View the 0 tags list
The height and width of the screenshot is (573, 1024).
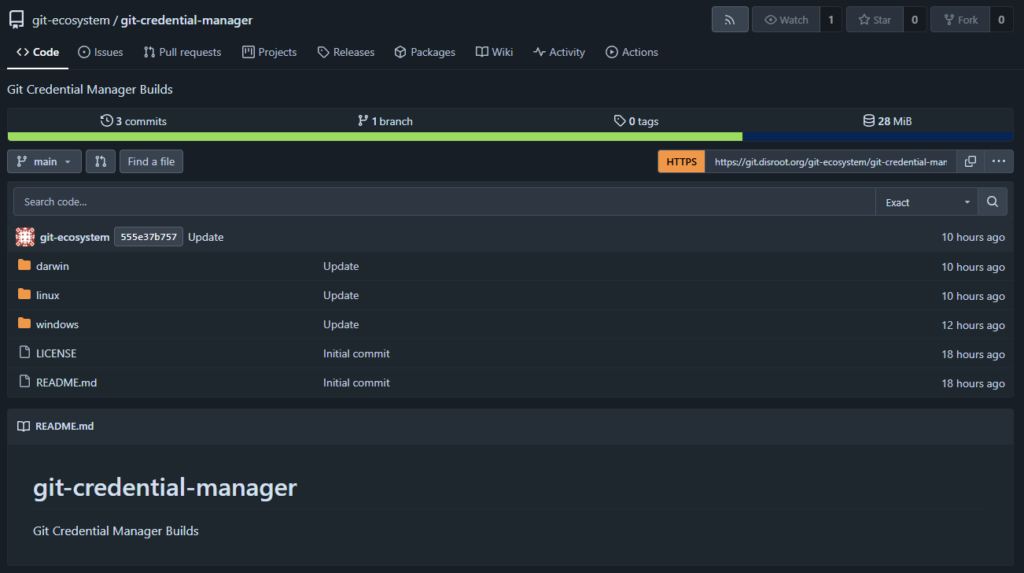[636, 121]
